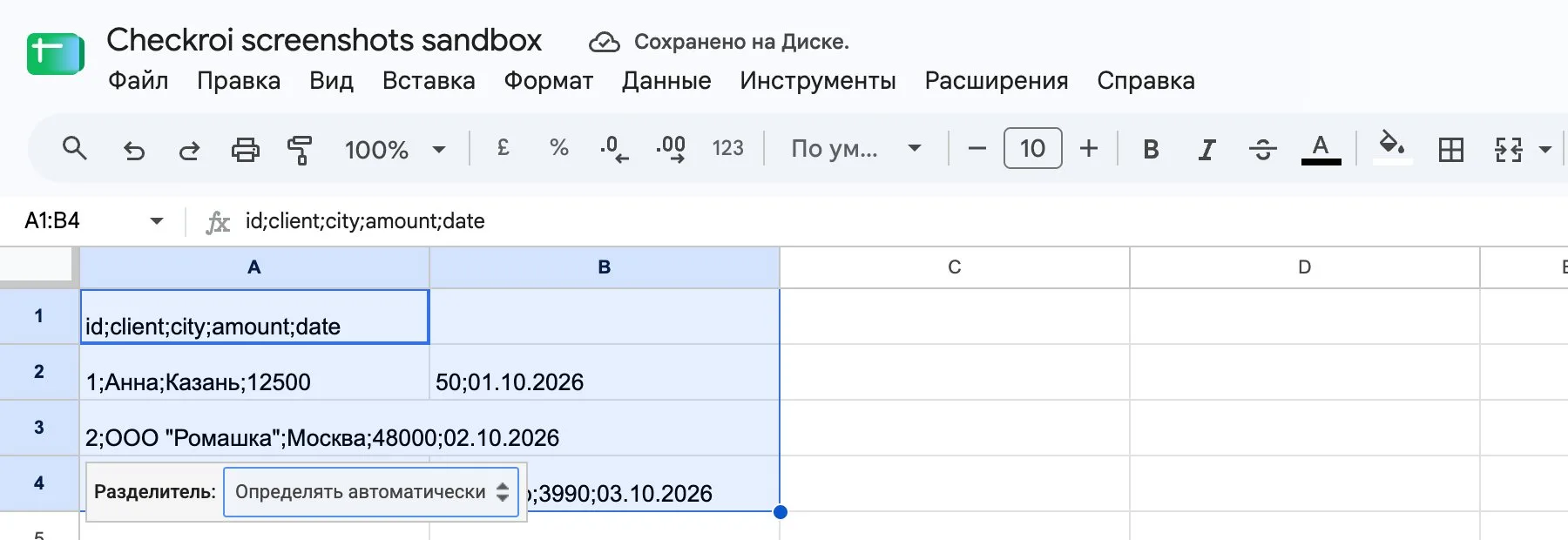Select row 2 header
This screenshot has width=1568, height=540.
pos(39,372)
